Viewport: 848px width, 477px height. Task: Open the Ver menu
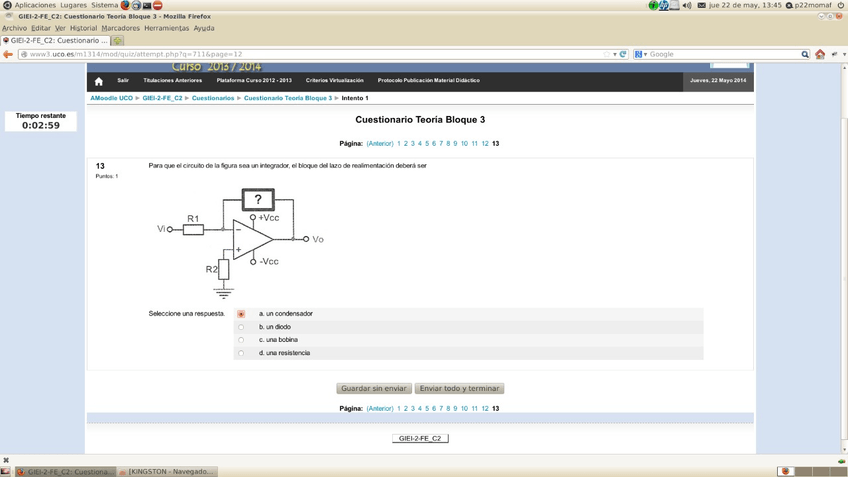tap(60, 28)
